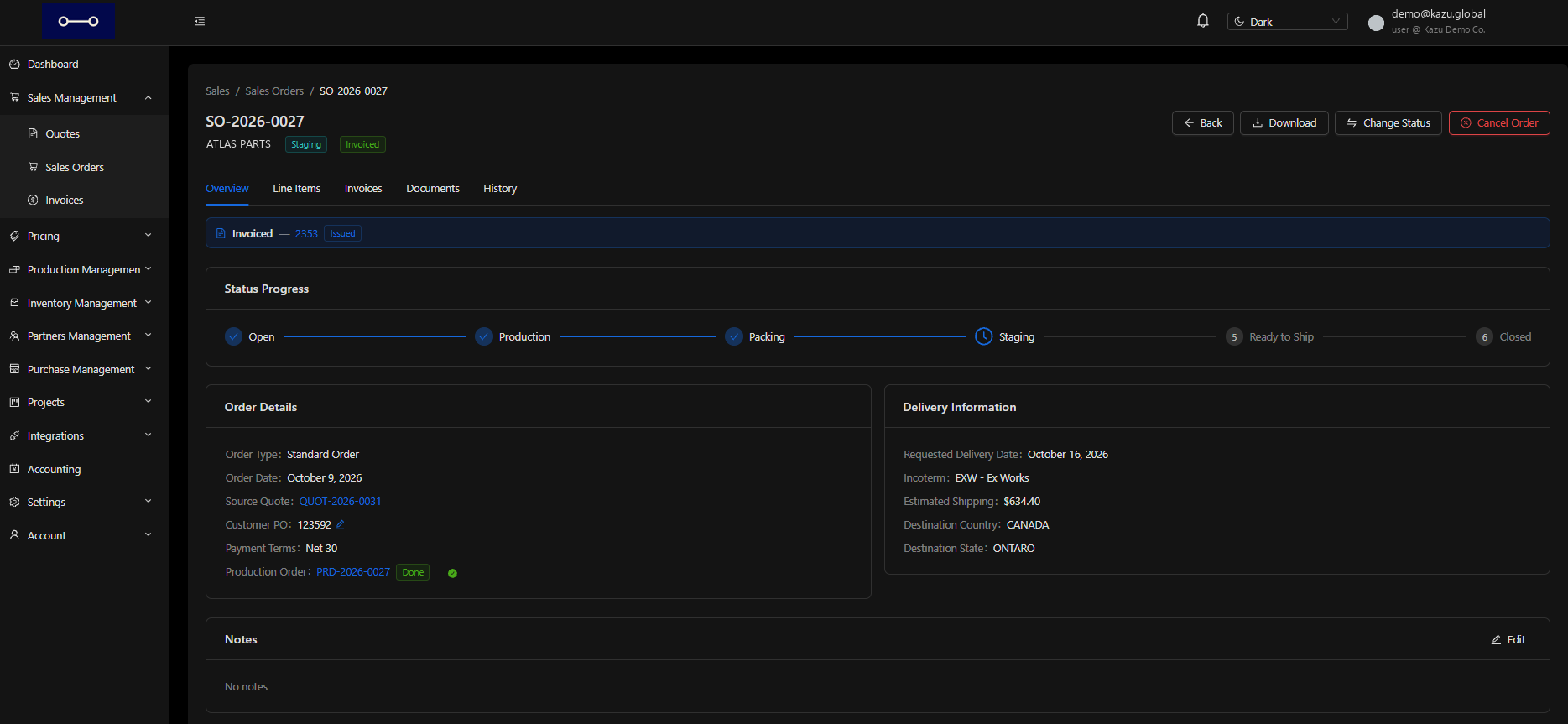The width and height of the screenshot is (1568, 724).
Task: Expand the Account menu
Action: 84,535
